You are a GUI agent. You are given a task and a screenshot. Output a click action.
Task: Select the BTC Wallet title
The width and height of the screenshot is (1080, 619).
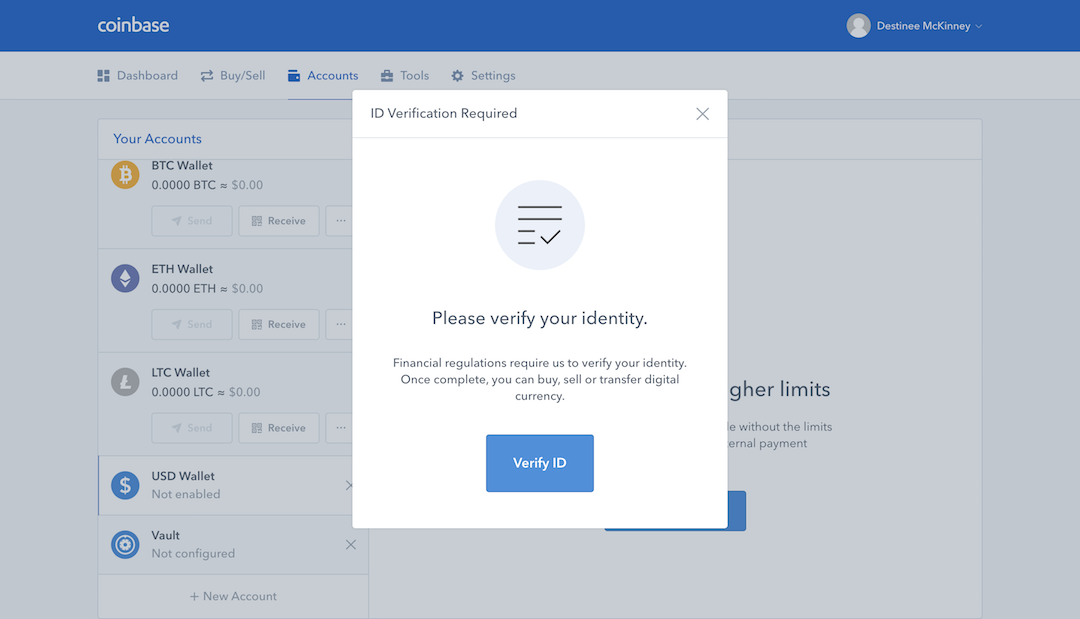(x=182, y=166)
